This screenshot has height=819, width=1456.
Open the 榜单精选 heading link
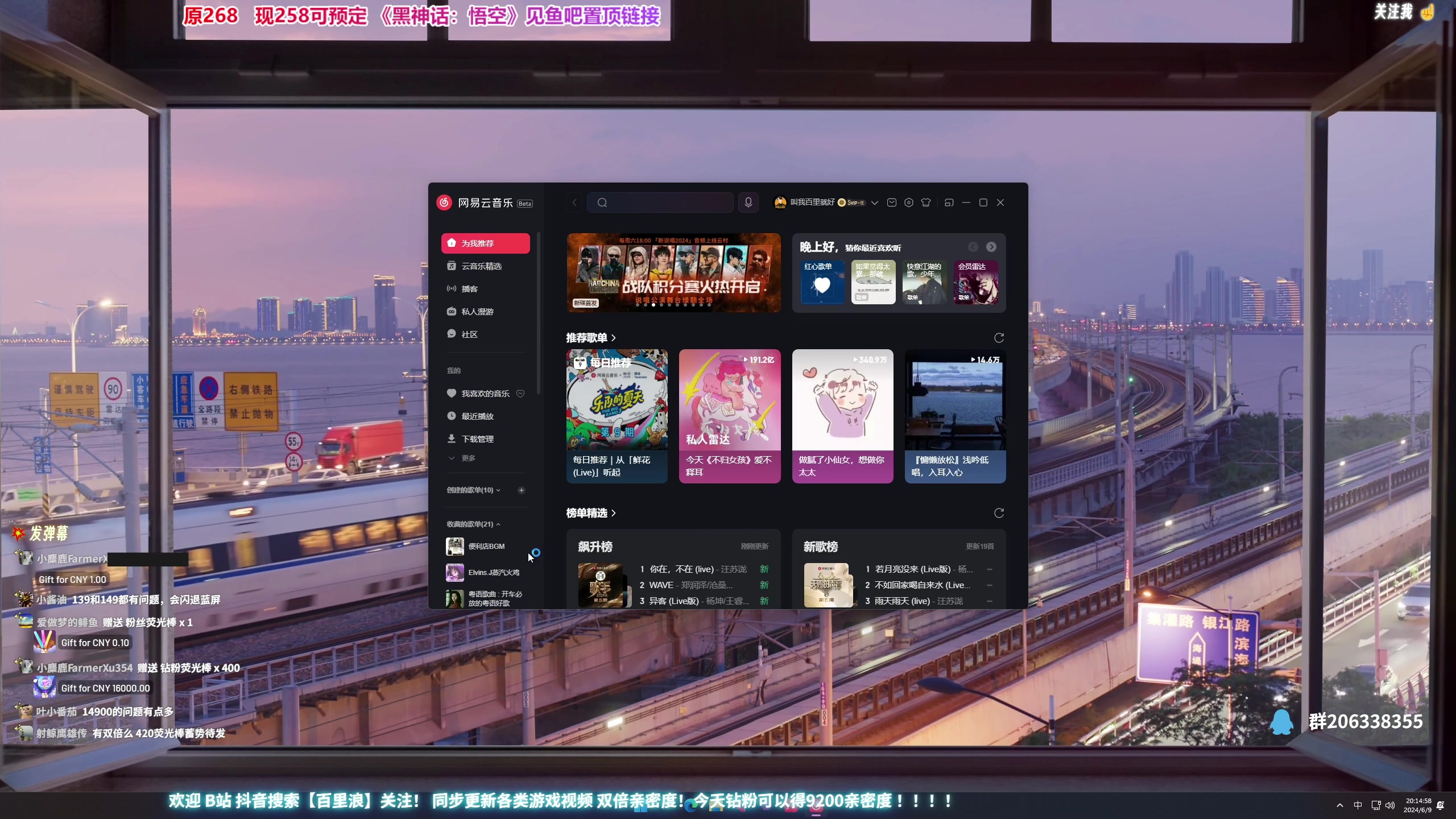pos(590,513)
